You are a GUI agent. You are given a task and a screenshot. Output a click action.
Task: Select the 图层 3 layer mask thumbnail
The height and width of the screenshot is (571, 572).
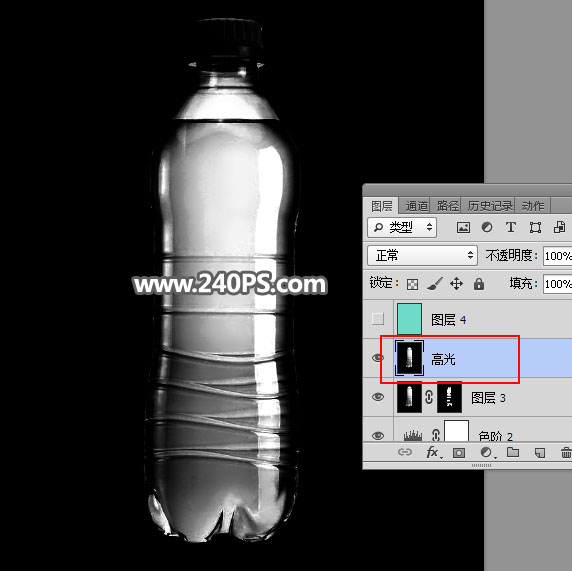449,397
